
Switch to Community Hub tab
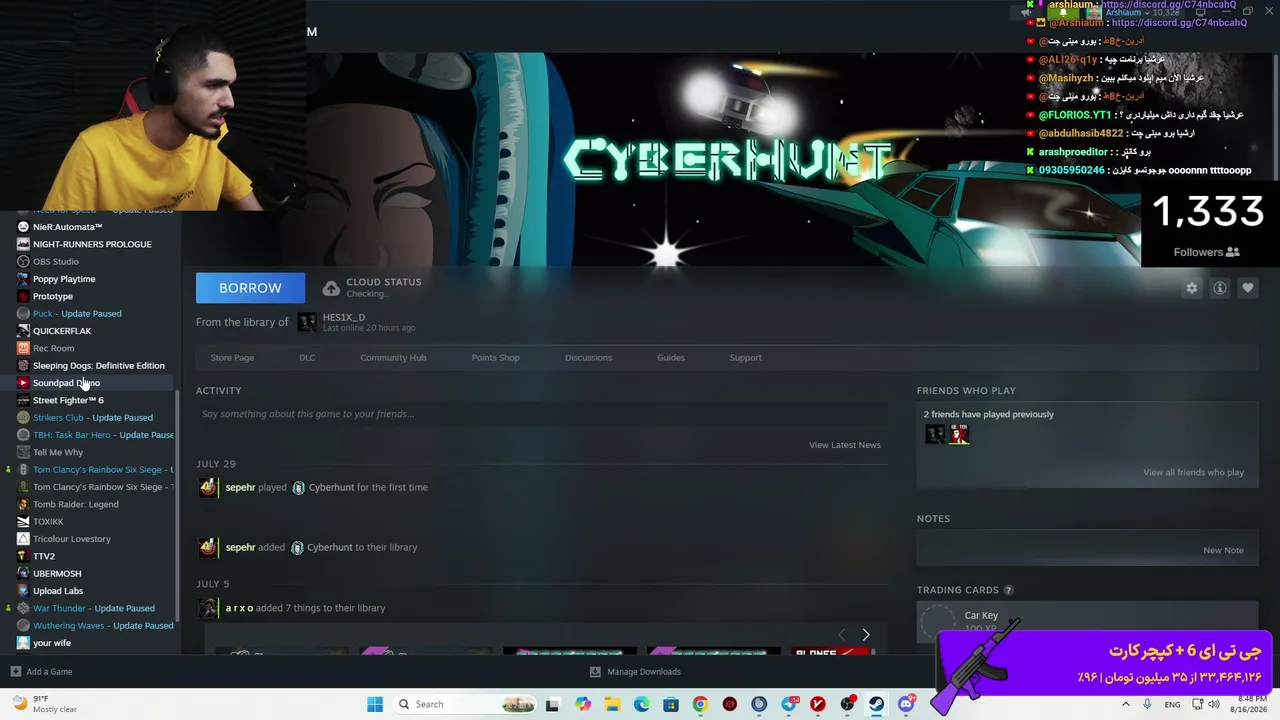tap(393, 357)
